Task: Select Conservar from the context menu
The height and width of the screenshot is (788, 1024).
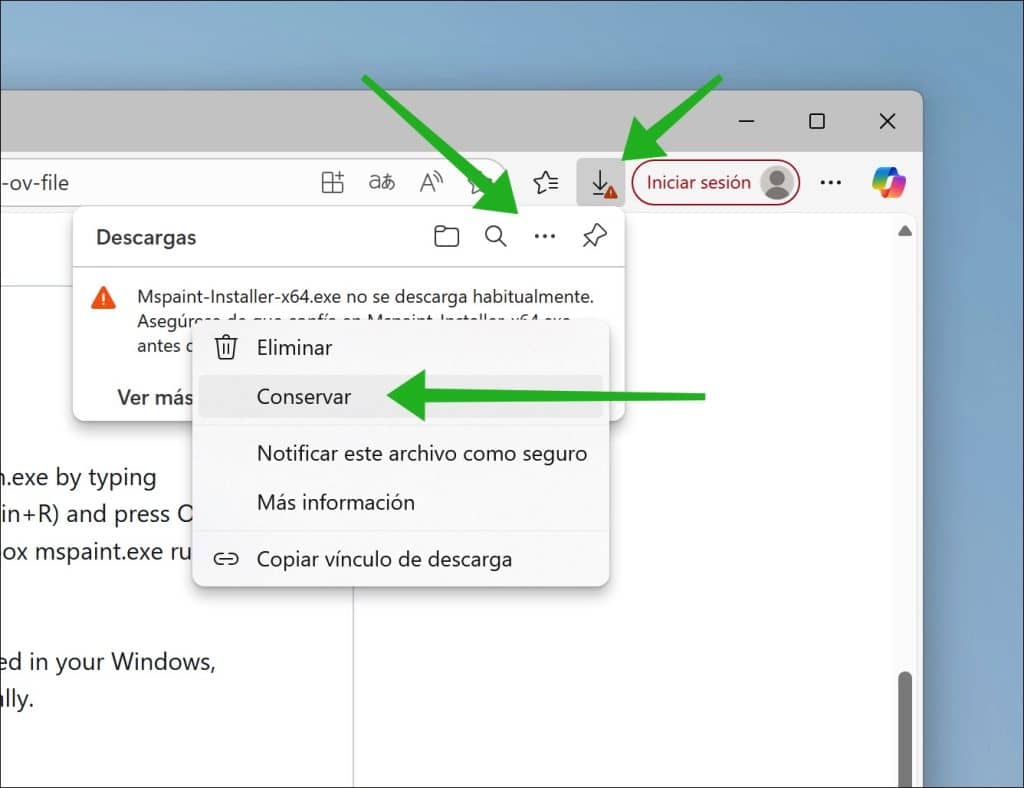Action: pyautogui.click(x=304, y=397)
